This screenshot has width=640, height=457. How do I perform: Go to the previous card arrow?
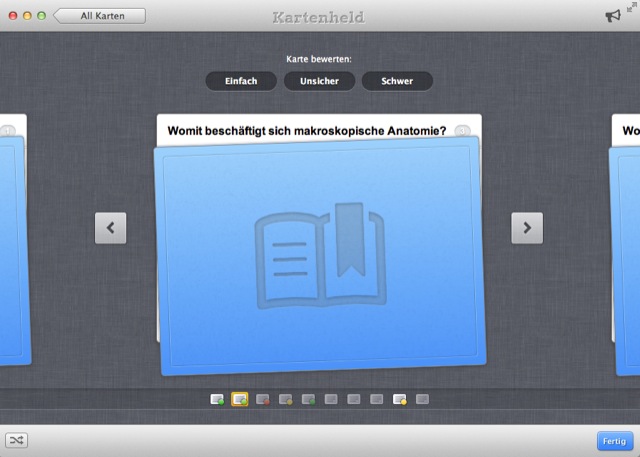pyautogui.click(x=110, y=228)
